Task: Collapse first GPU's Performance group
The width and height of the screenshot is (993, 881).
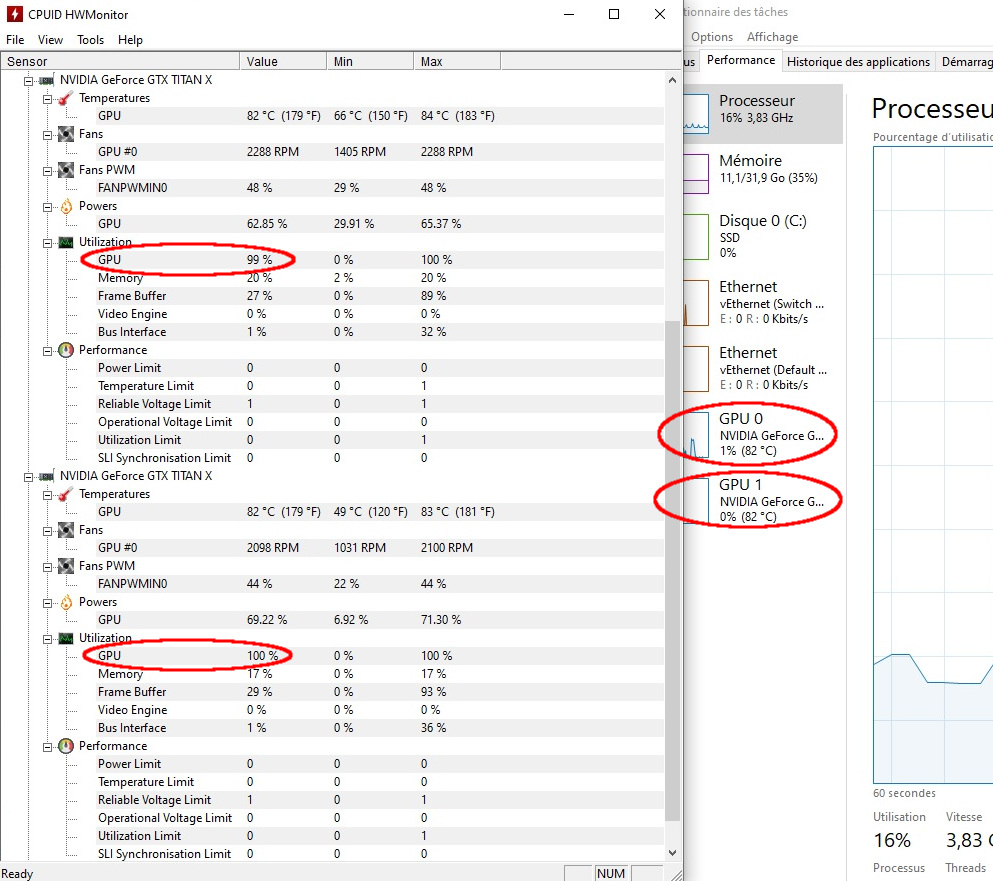Action: coord(47,351)
